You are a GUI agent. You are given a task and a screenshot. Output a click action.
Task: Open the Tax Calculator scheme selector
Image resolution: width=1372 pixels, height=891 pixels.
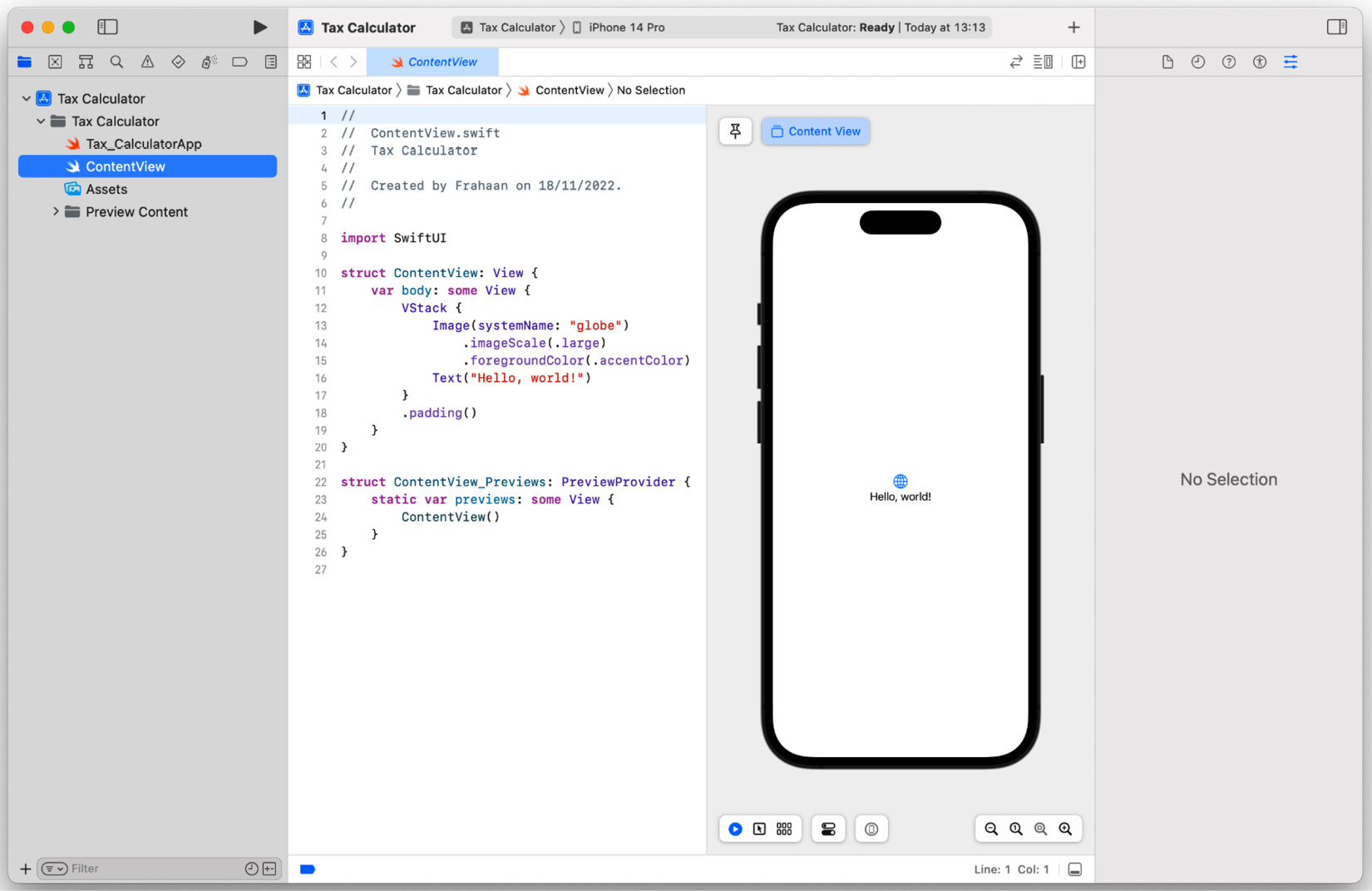(x=508, y=27)
